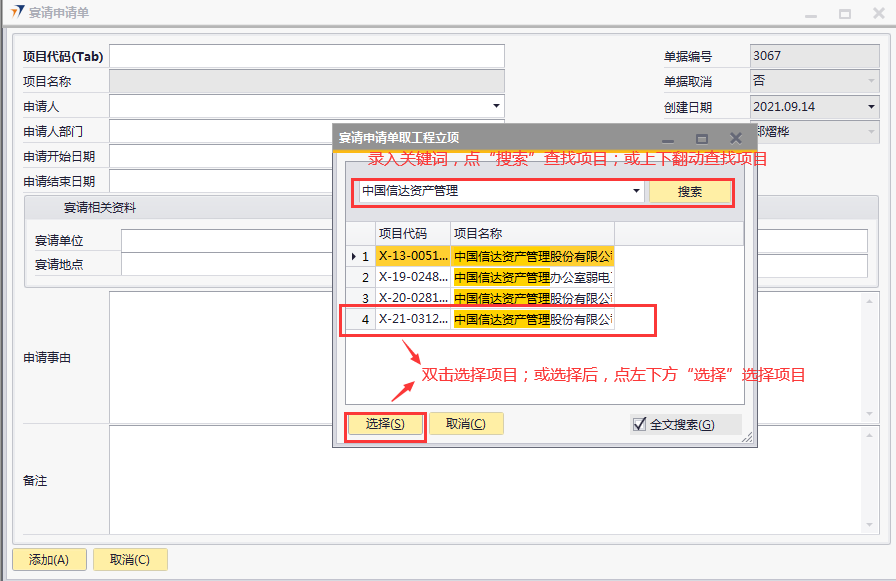
Task: Maximize the main 宴请申请单 window
Action: 845,14
